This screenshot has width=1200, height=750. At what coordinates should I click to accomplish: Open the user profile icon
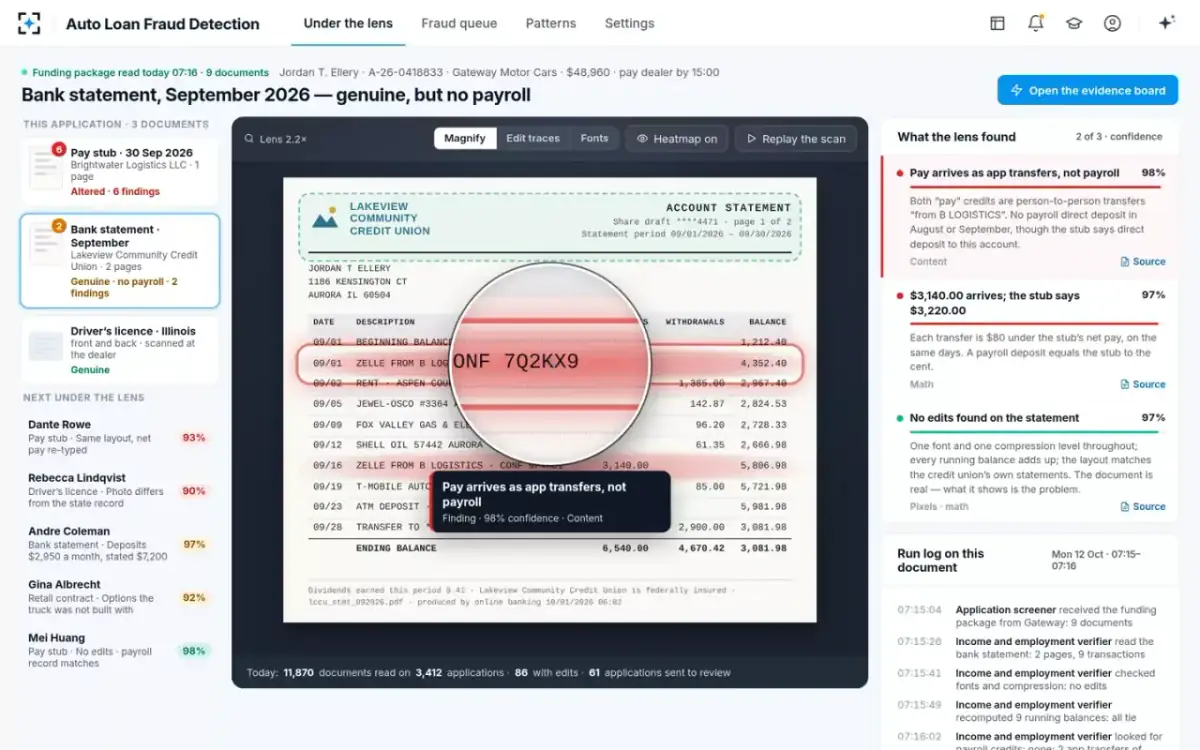point(1112,23)
